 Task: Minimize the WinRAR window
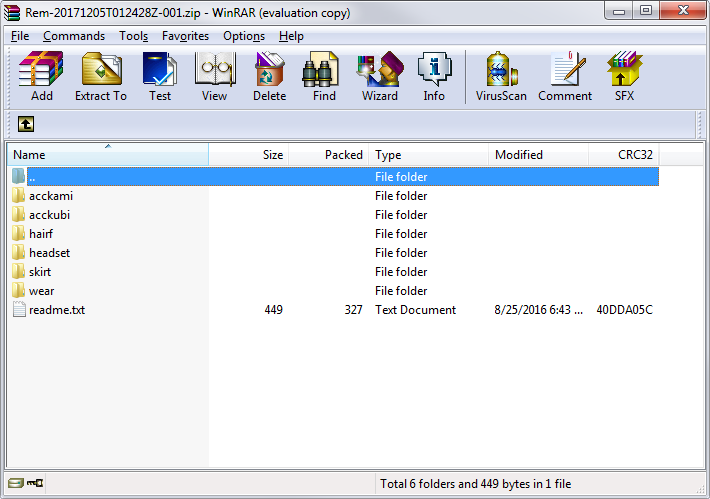[x=619, y=11]
